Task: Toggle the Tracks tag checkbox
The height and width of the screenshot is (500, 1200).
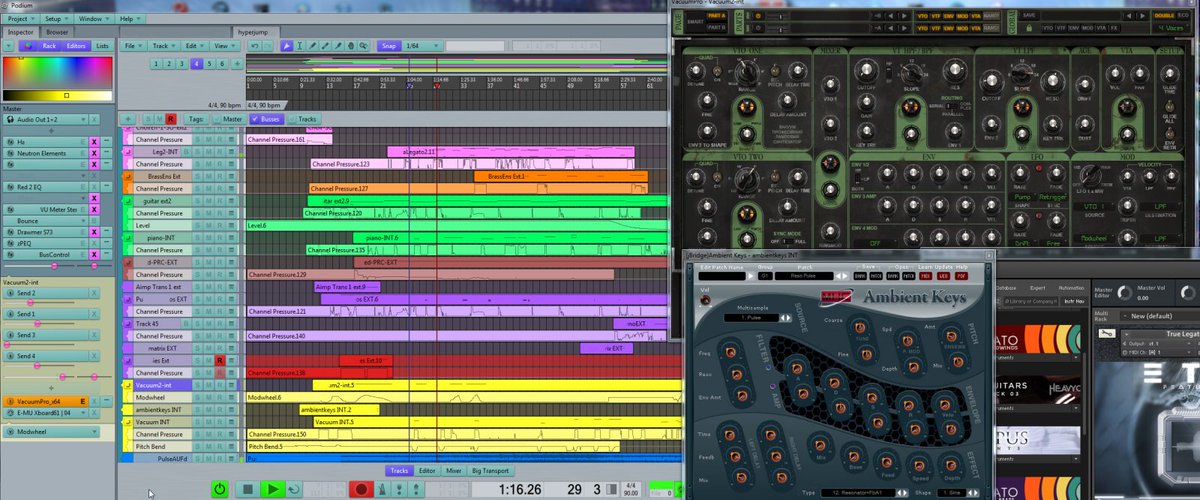Action: [x=303, y=119]
